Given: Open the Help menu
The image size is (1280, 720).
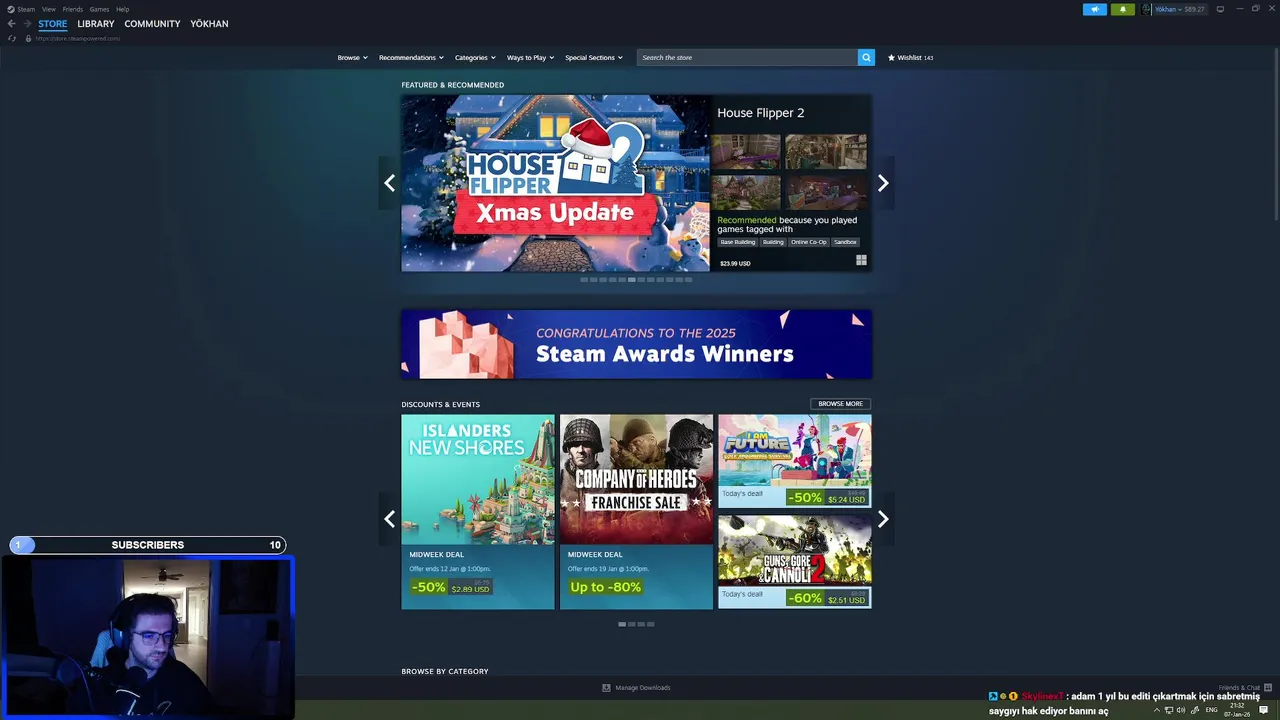Looking at the screenshot, I should [122, 9].
